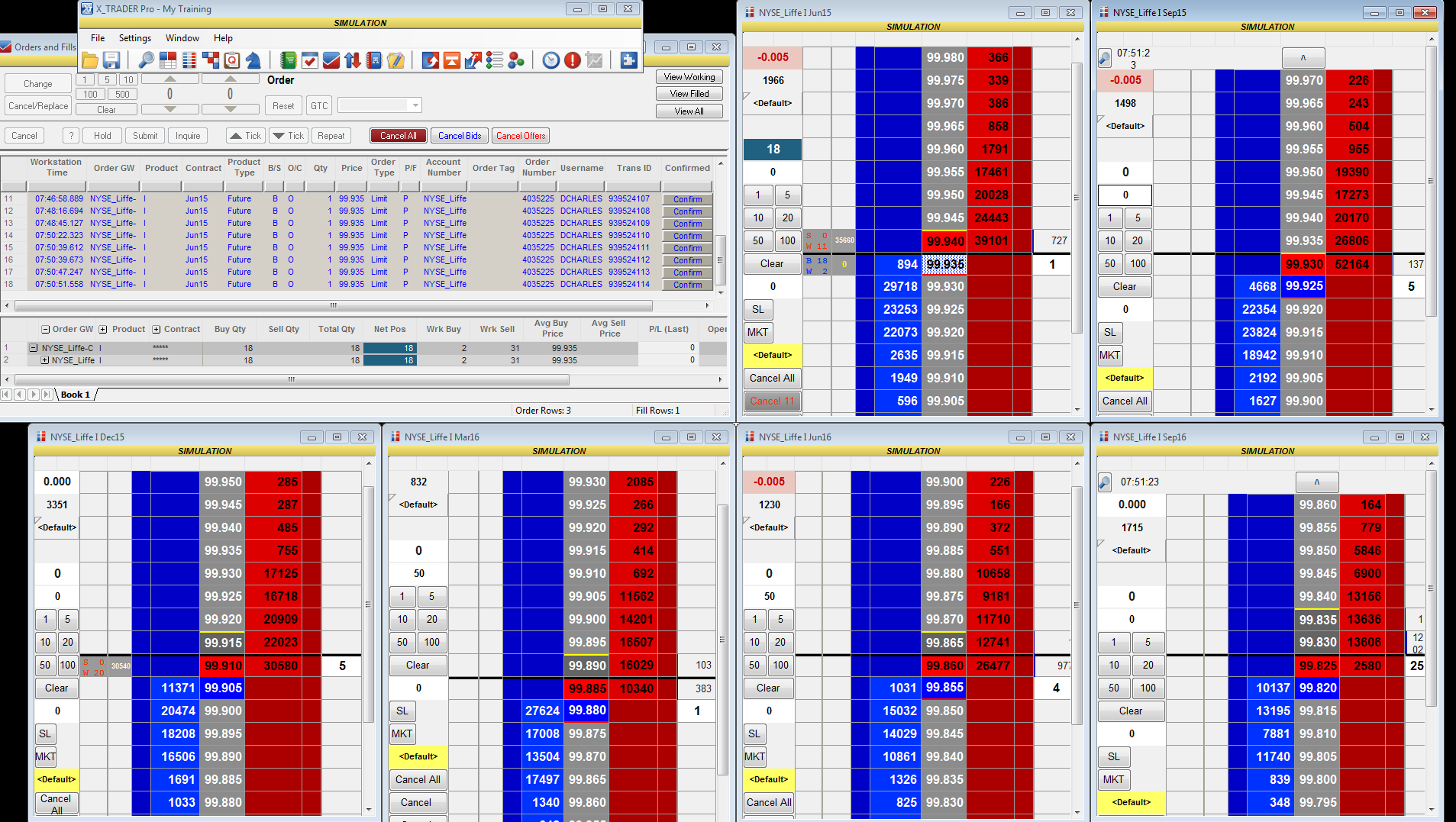Open the Help menu
This screenshot has width=1456, height=822.
(223, 38)
